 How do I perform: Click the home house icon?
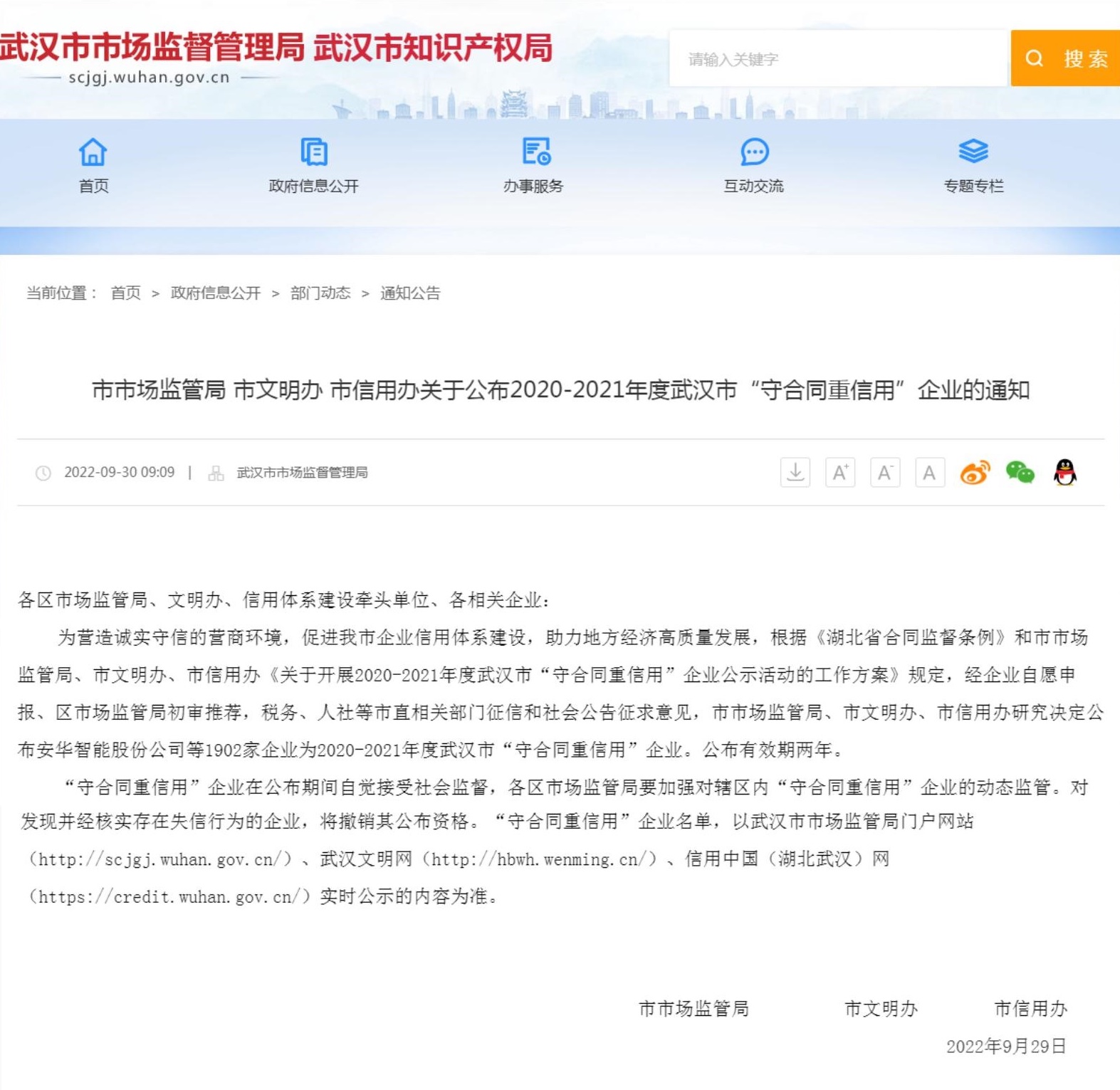[x=93, y=152]
